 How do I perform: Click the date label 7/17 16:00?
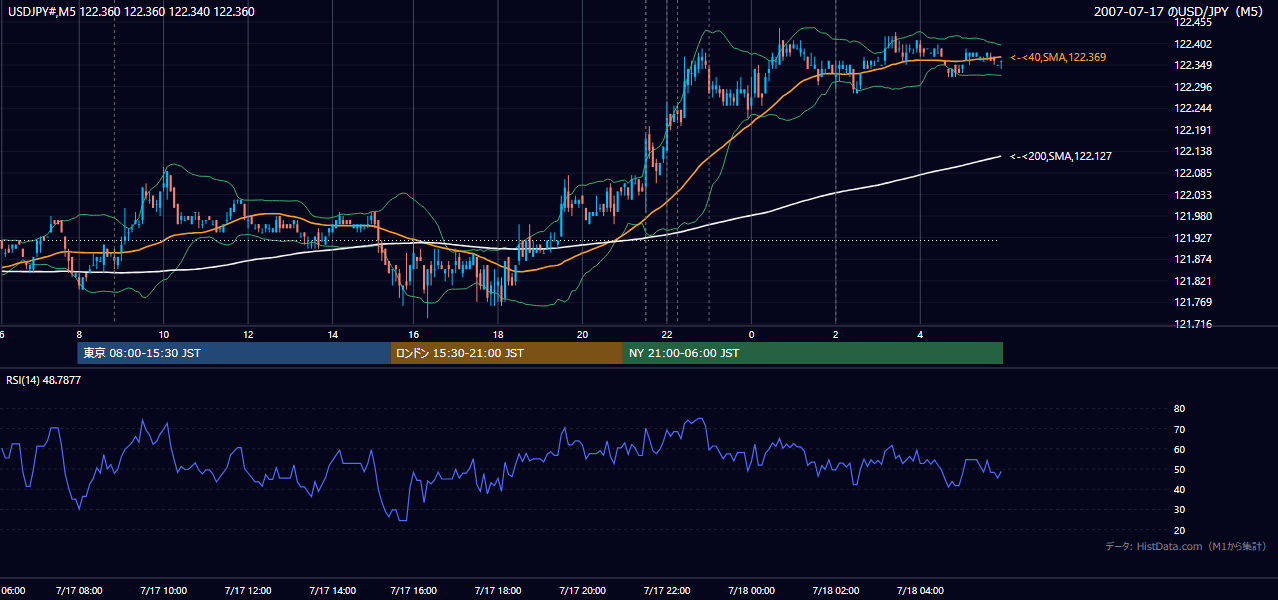click(414, 590)
